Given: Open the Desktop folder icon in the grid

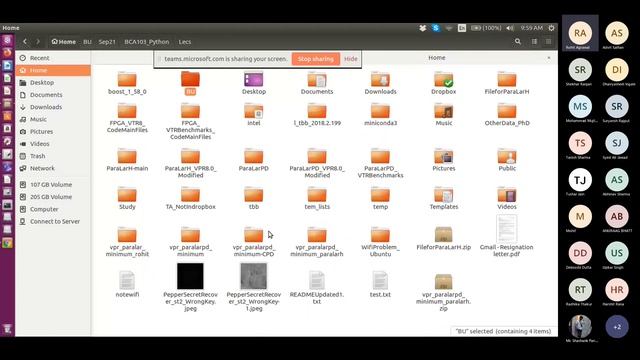Looking at the screenshot, I should (253, 79).
